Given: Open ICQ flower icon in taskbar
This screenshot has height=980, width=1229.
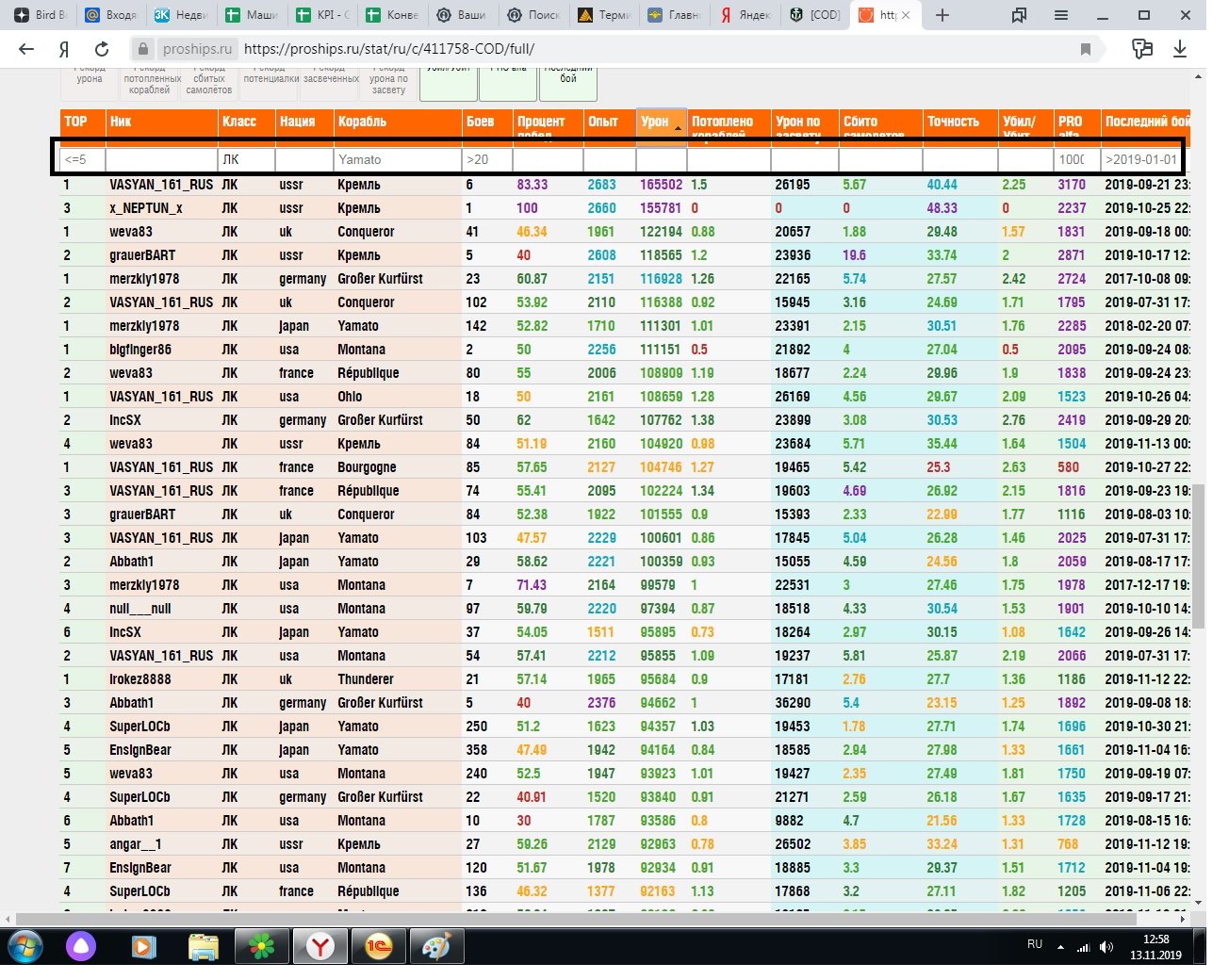Looking at the screenshot, I should tap(261, 946).
